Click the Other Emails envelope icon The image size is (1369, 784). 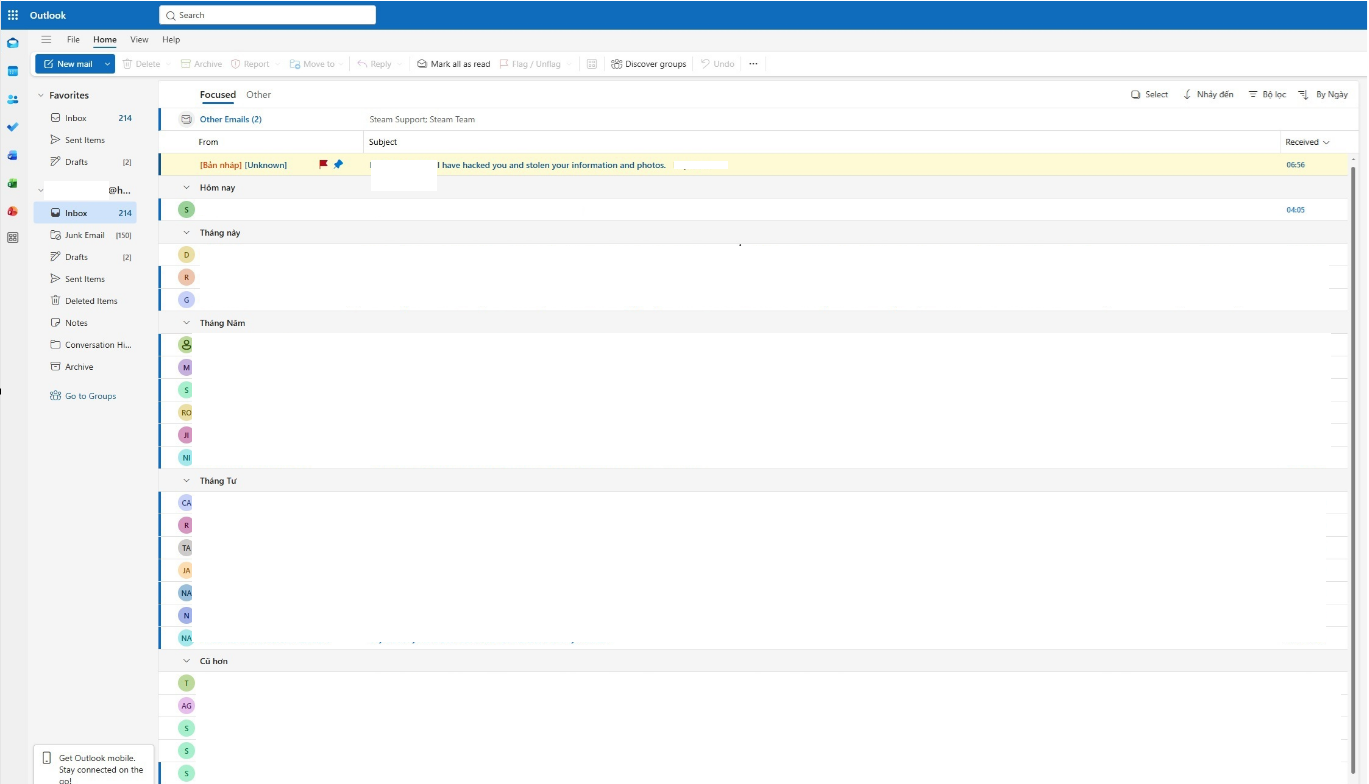(186, 119)
